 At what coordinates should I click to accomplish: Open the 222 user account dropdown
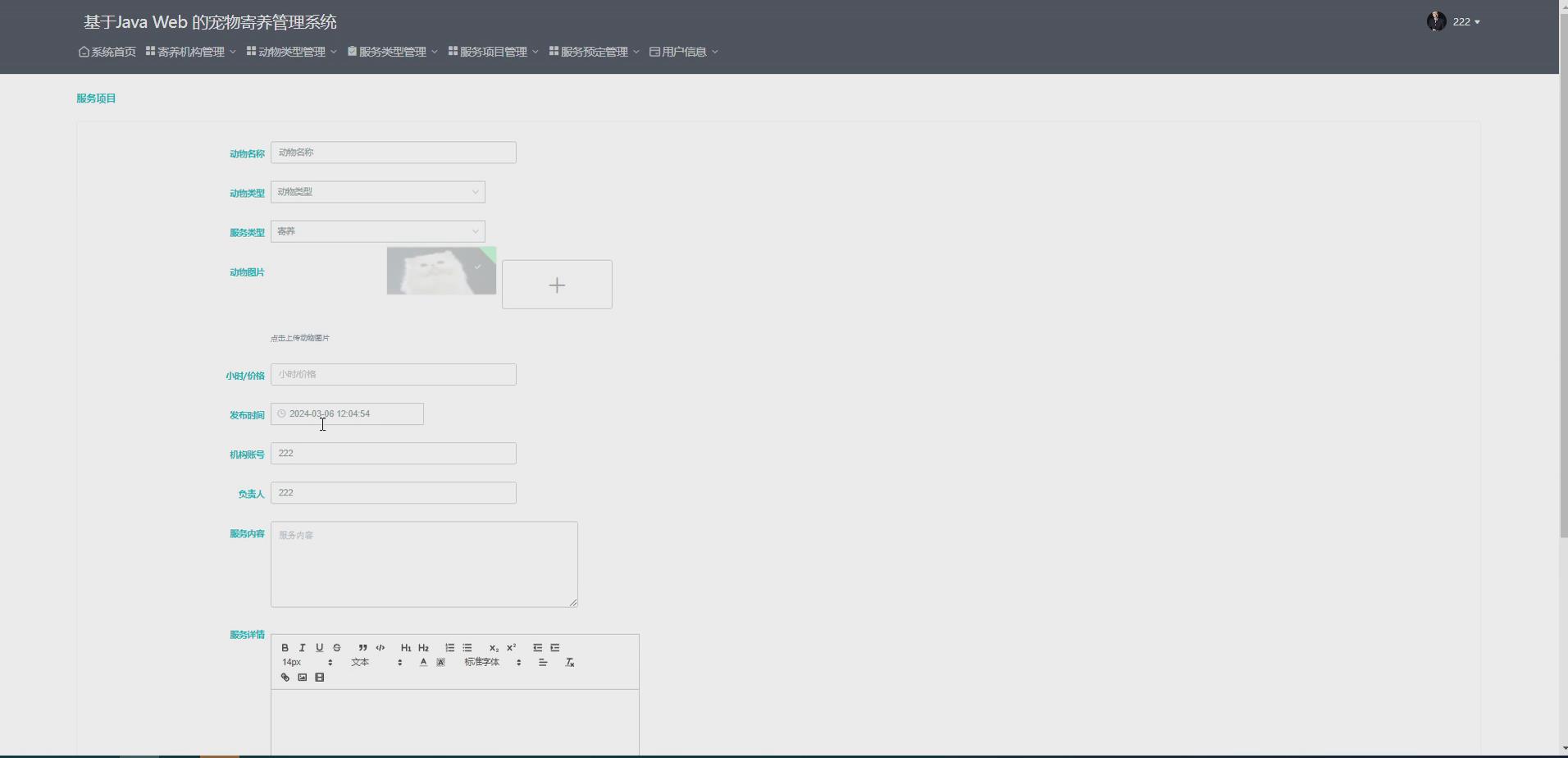pyautogui.click(x=1466, y=22)
